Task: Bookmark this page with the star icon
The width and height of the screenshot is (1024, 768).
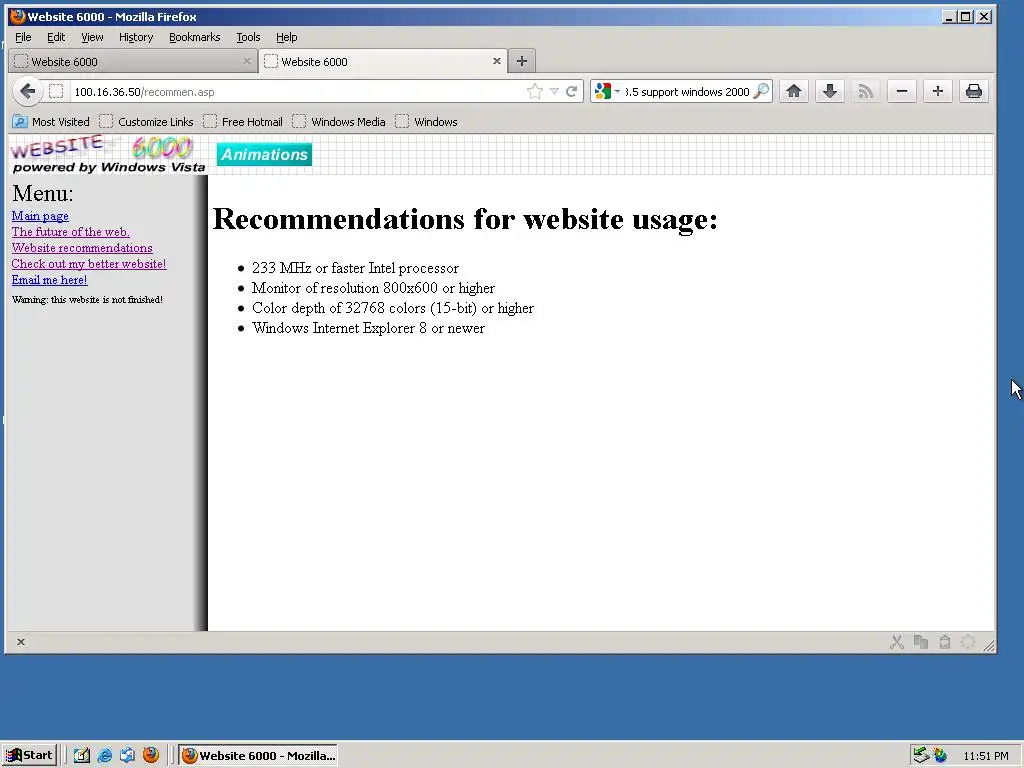Action: pos(535,91)
